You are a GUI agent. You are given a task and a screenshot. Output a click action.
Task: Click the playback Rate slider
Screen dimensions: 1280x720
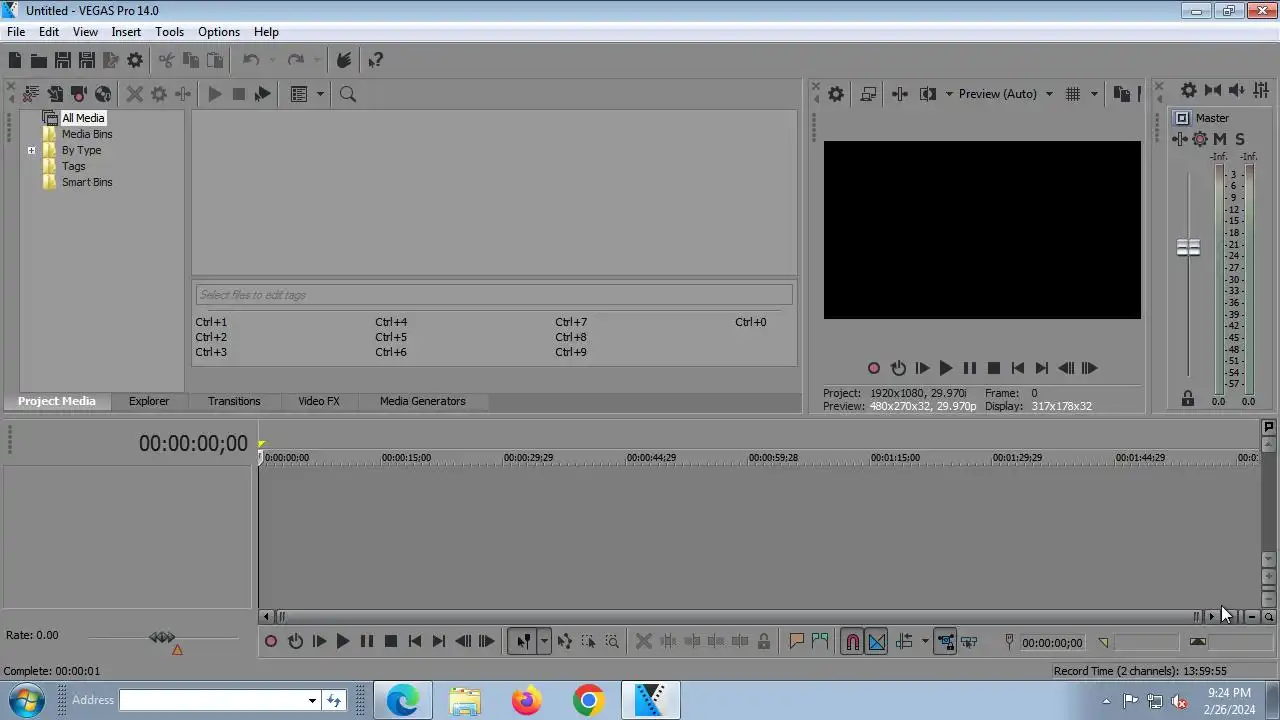(x=163, y=637)
